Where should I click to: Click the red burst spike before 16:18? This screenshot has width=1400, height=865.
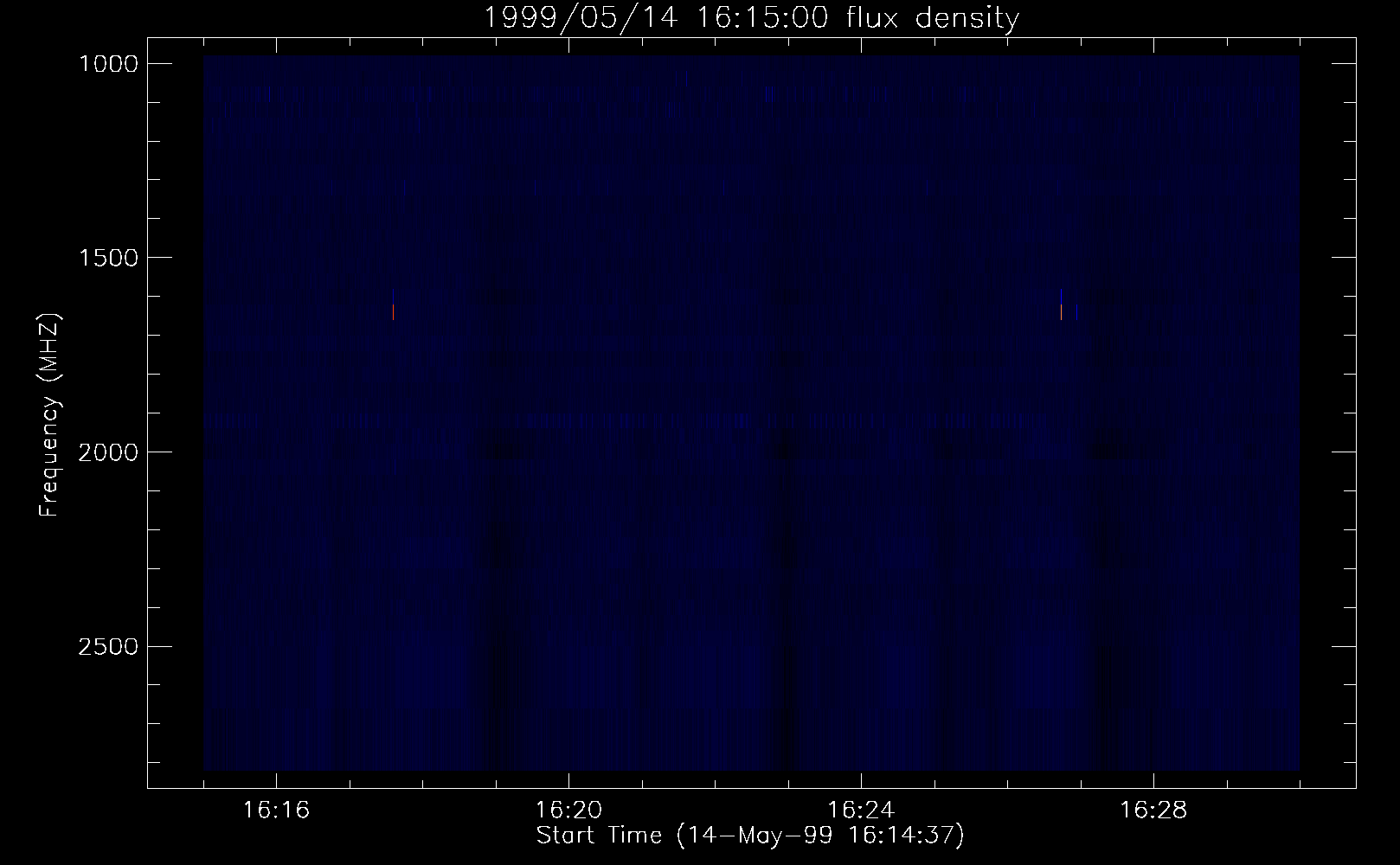394,311
